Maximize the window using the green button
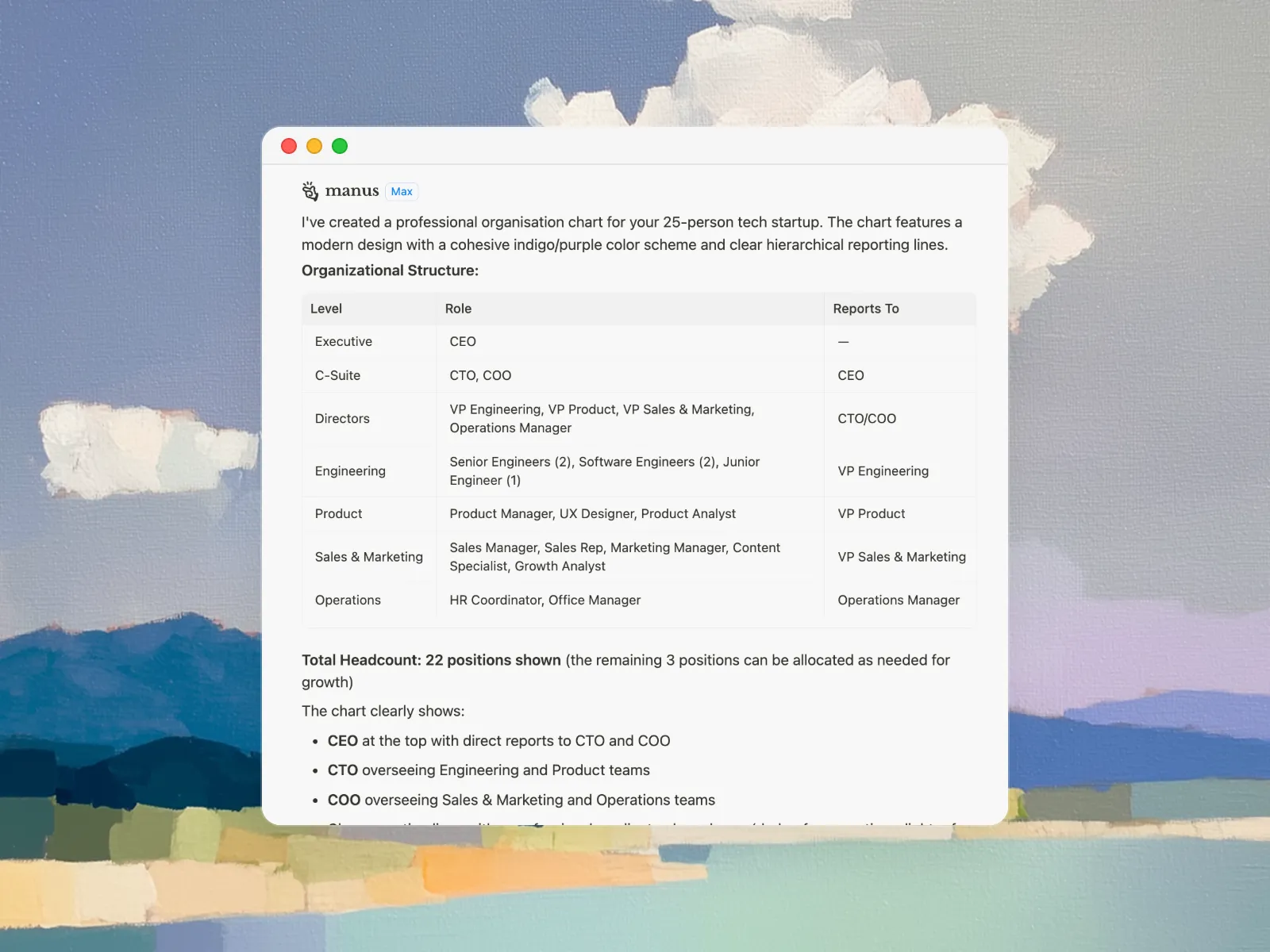The height and width of the screenshot is (952, 1270). (x=340, y=146)
